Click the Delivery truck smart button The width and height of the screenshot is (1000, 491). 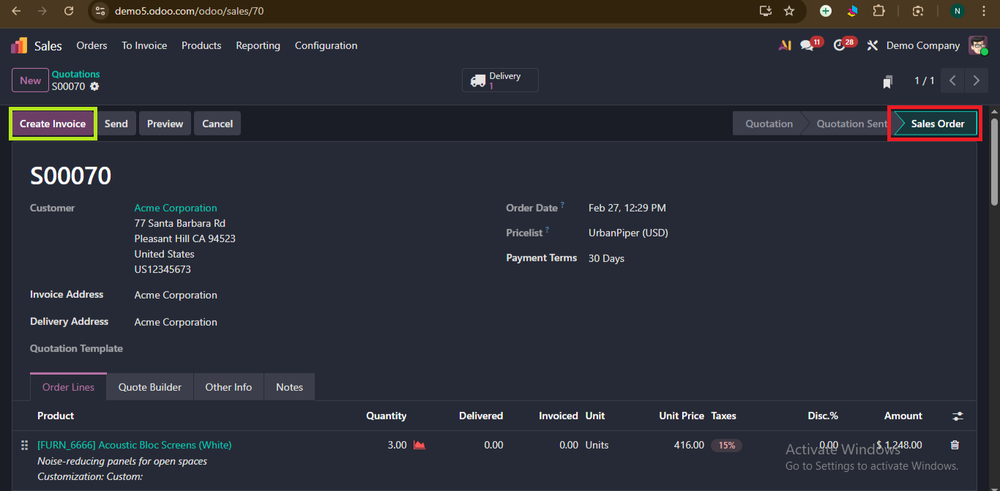coord(500,80)
